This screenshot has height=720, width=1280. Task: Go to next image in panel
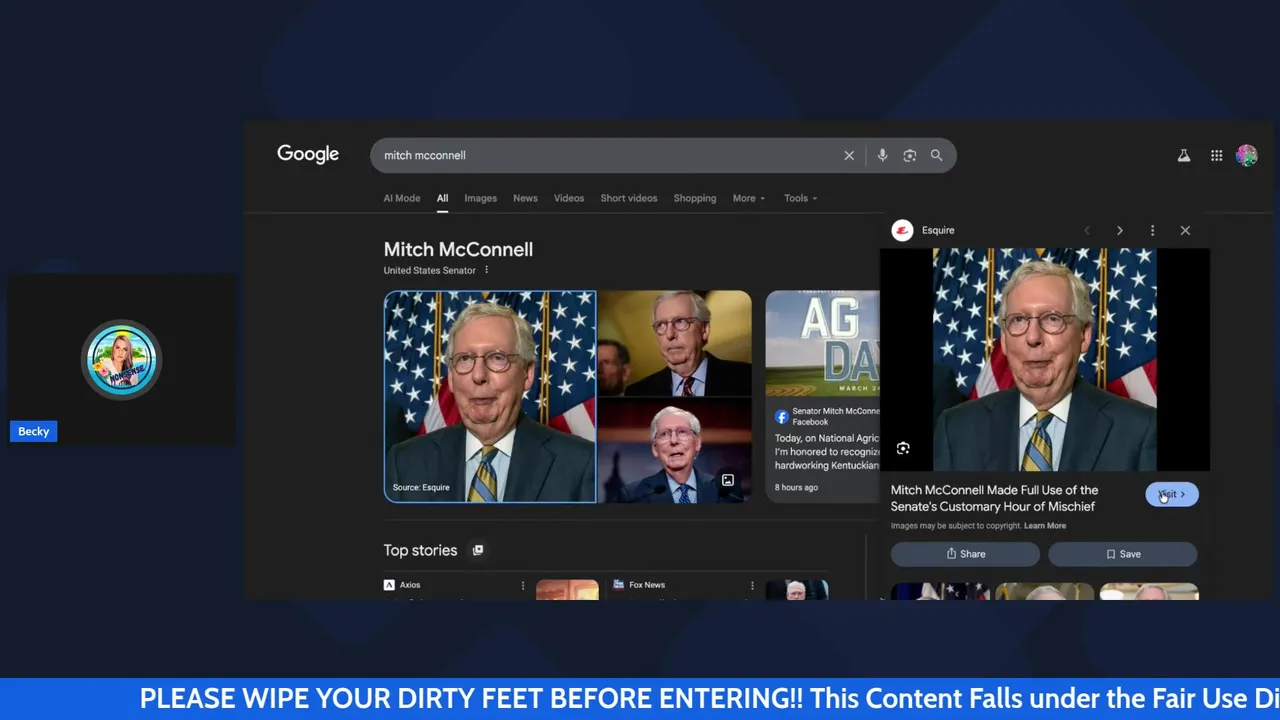point(1119,230)
